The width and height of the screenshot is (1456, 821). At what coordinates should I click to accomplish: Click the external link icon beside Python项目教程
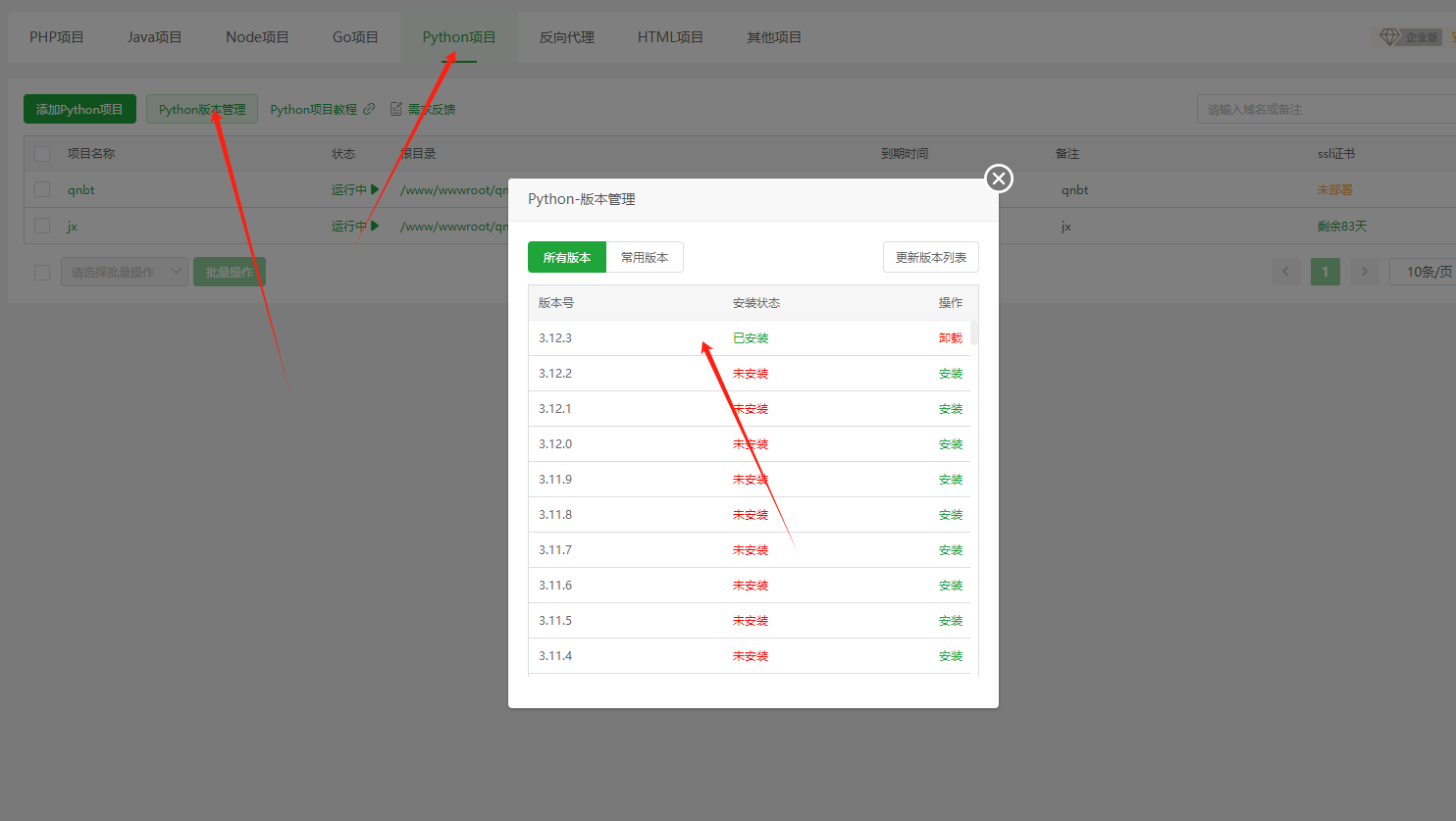point(369,109)
